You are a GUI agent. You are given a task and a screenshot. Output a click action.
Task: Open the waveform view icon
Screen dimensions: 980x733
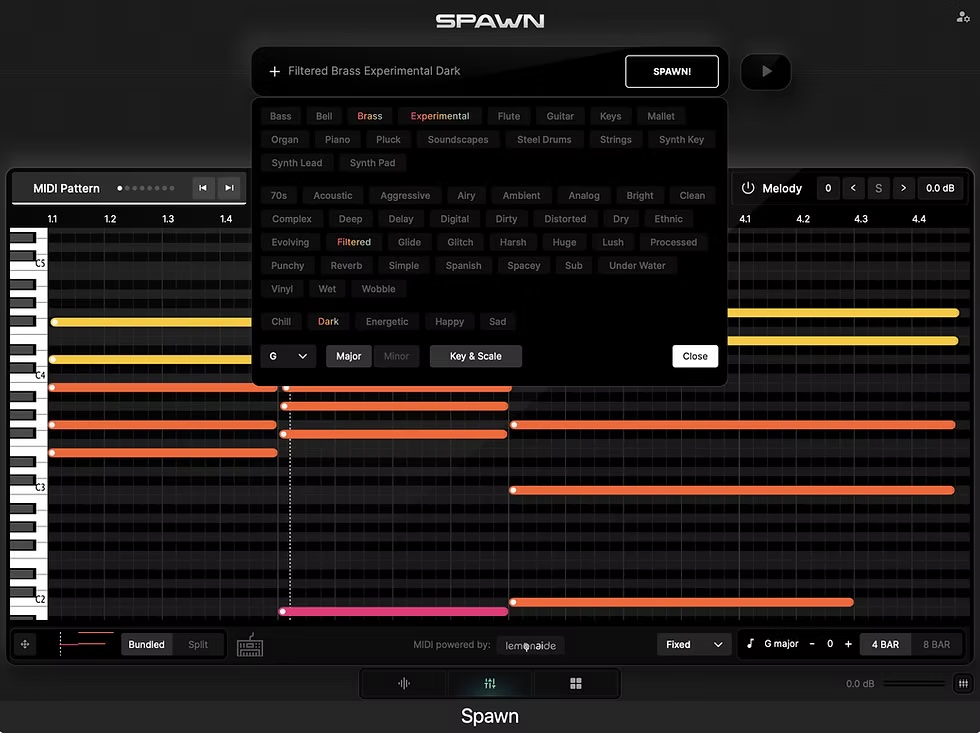click(x=404, y=684)
